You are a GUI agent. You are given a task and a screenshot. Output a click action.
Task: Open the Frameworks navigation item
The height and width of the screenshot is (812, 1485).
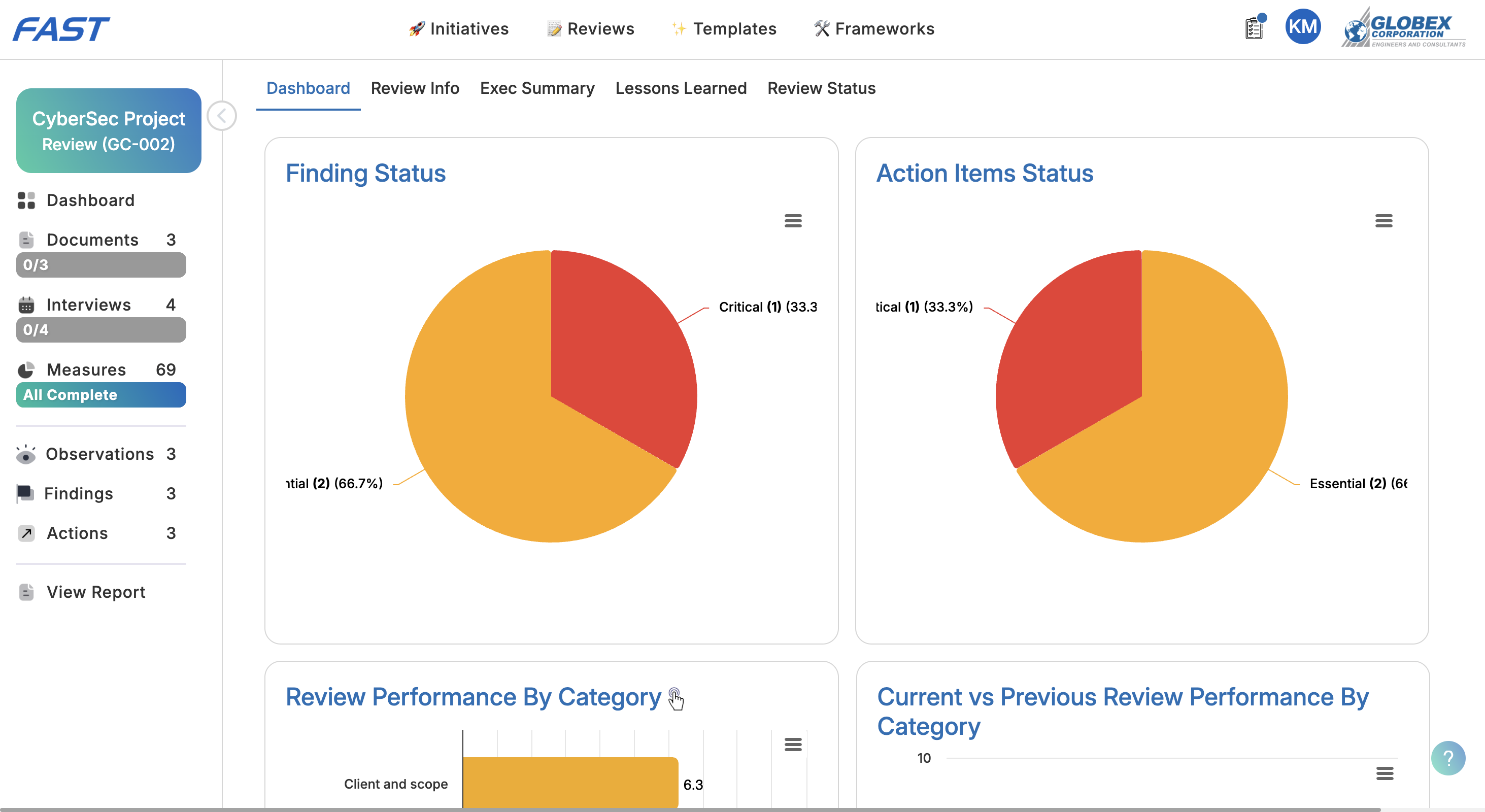pos(874,29)
